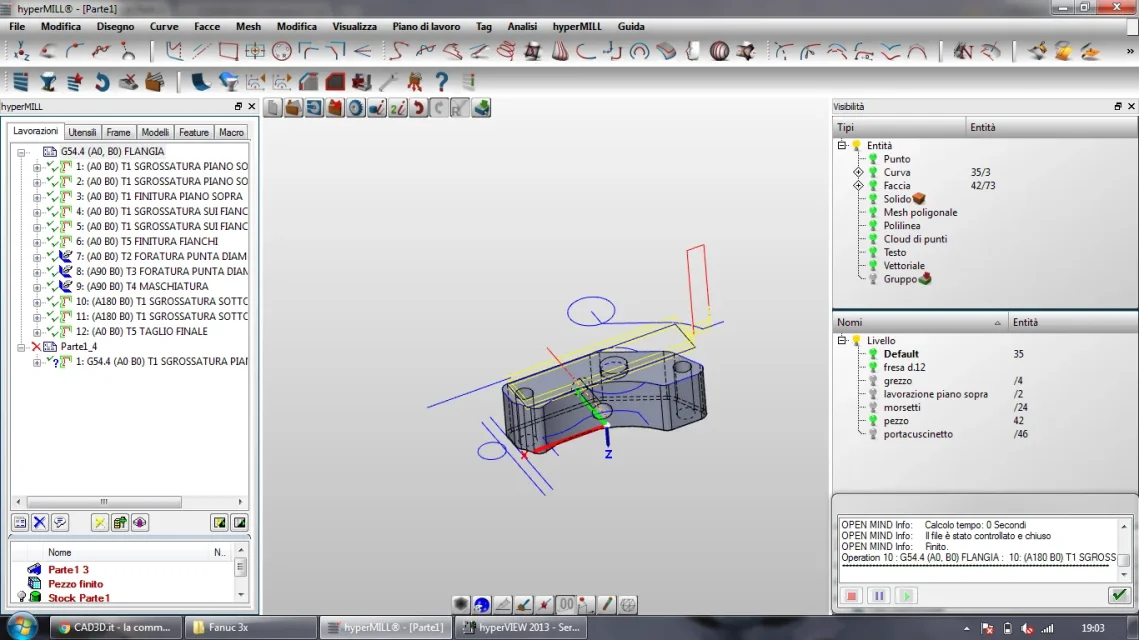
Task: Toggle visibility bulb for Curva entity
Action: pos(873,172)
